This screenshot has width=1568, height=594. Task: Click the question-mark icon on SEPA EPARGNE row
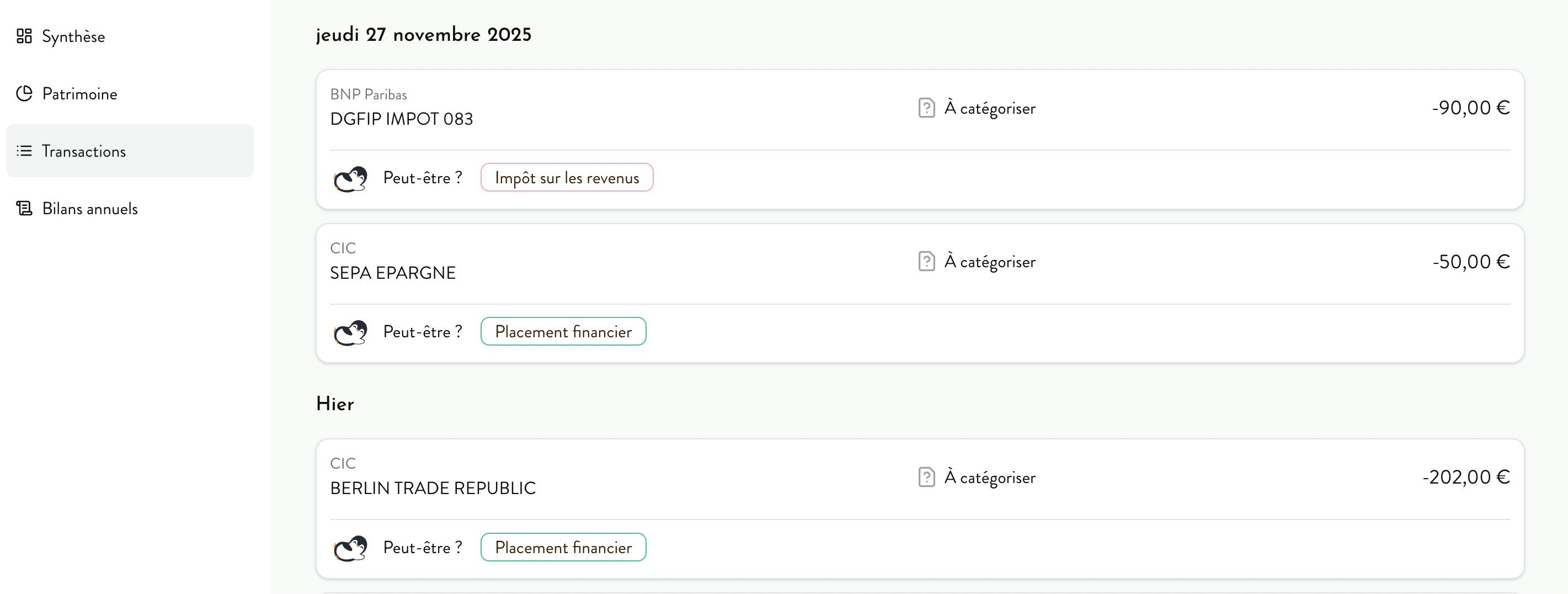pyautogui.click(x=926, y=261)
